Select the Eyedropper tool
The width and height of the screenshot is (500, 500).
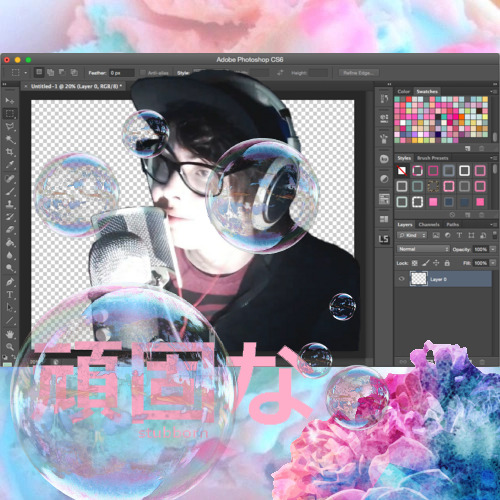coord(10,165)
